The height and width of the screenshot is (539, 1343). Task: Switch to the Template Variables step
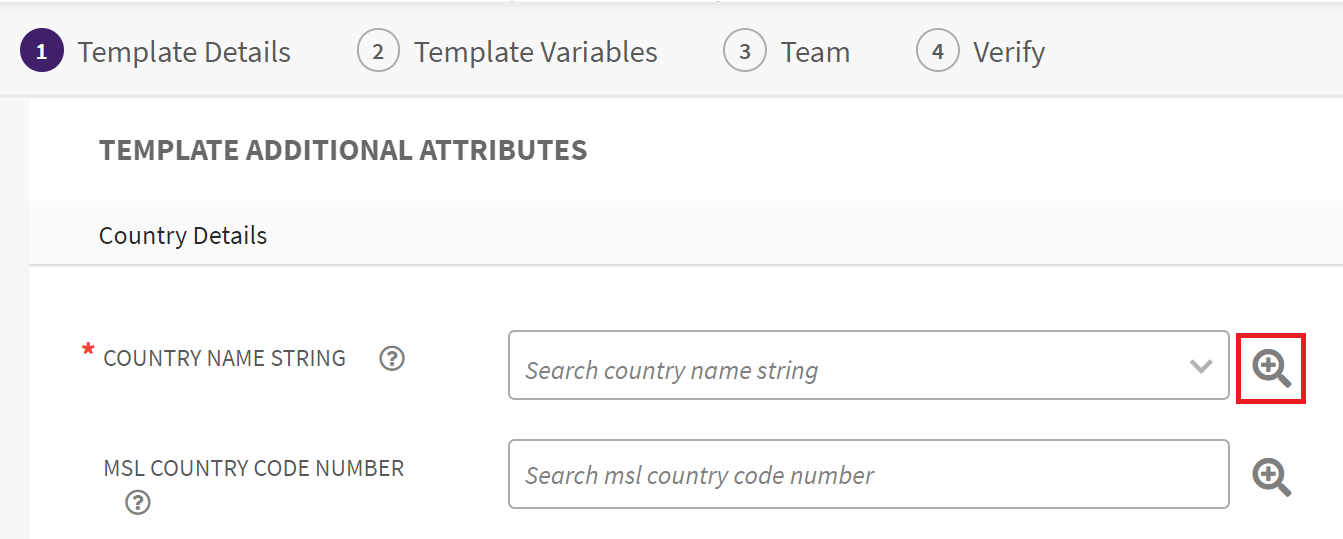click(535, 52)
